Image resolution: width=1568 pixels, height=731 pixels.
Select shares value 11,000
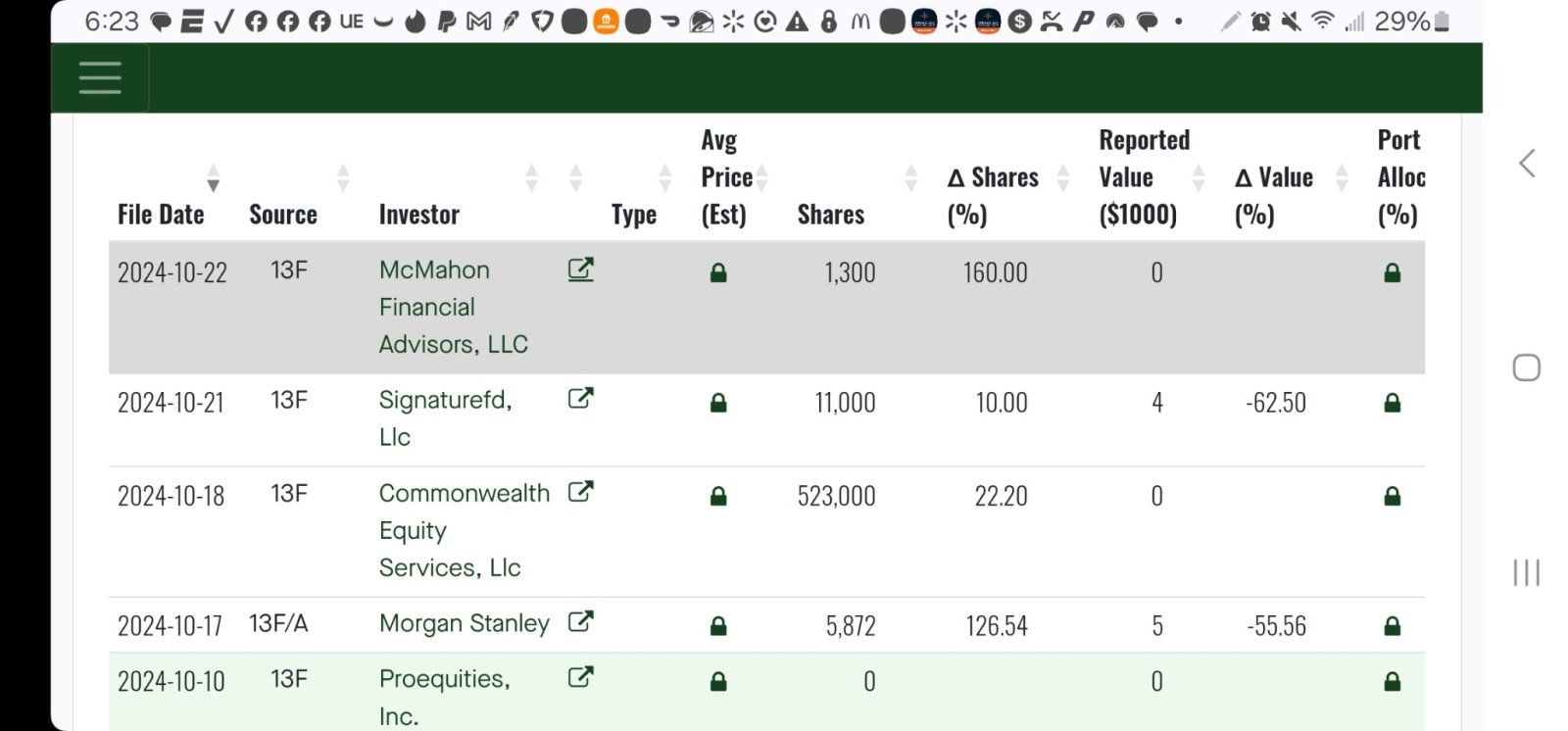(x=845, y=403)
